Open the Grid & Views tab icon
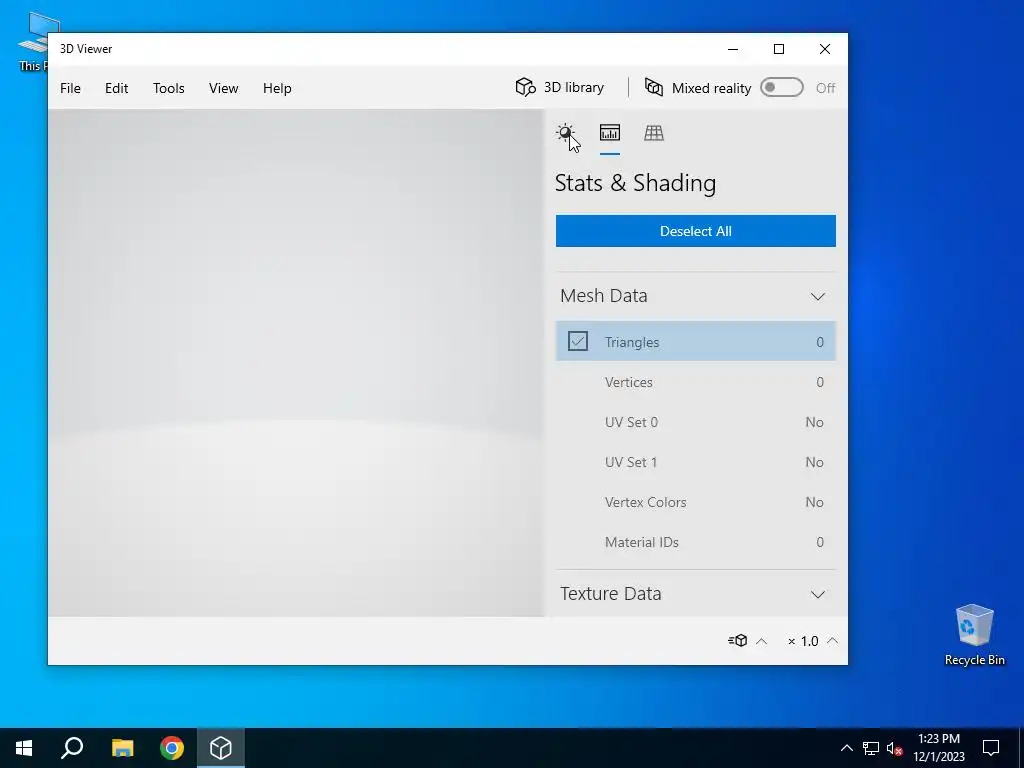1024x768 pixels. click(654, 133)
